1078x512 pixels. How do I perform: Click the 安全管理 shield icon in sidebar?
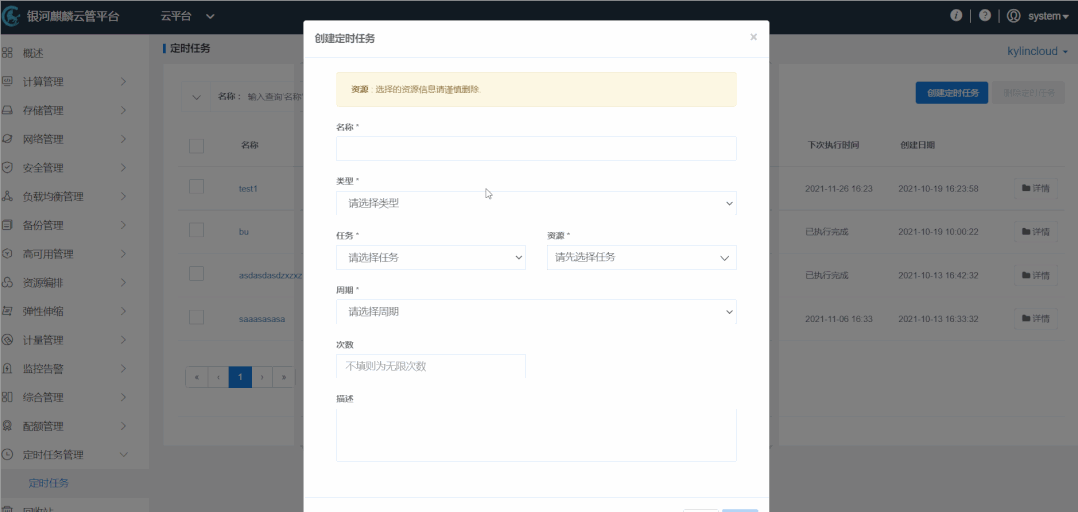click(8, 168)
